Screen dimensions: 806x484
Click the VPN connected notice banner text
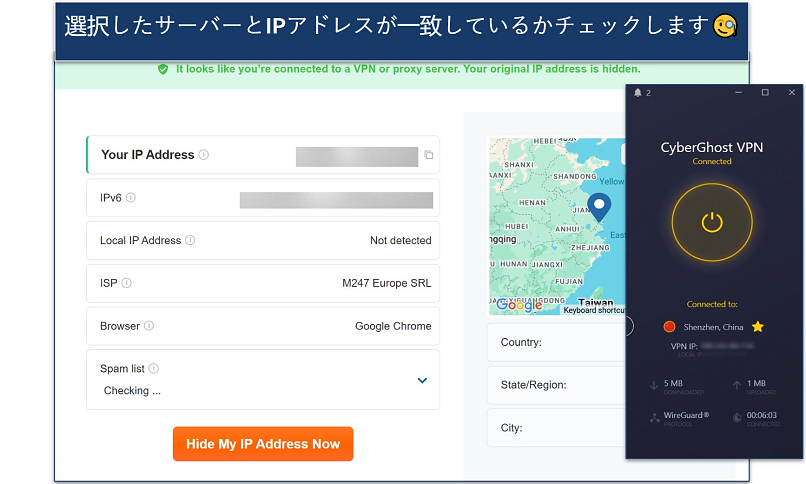point(408,69)
